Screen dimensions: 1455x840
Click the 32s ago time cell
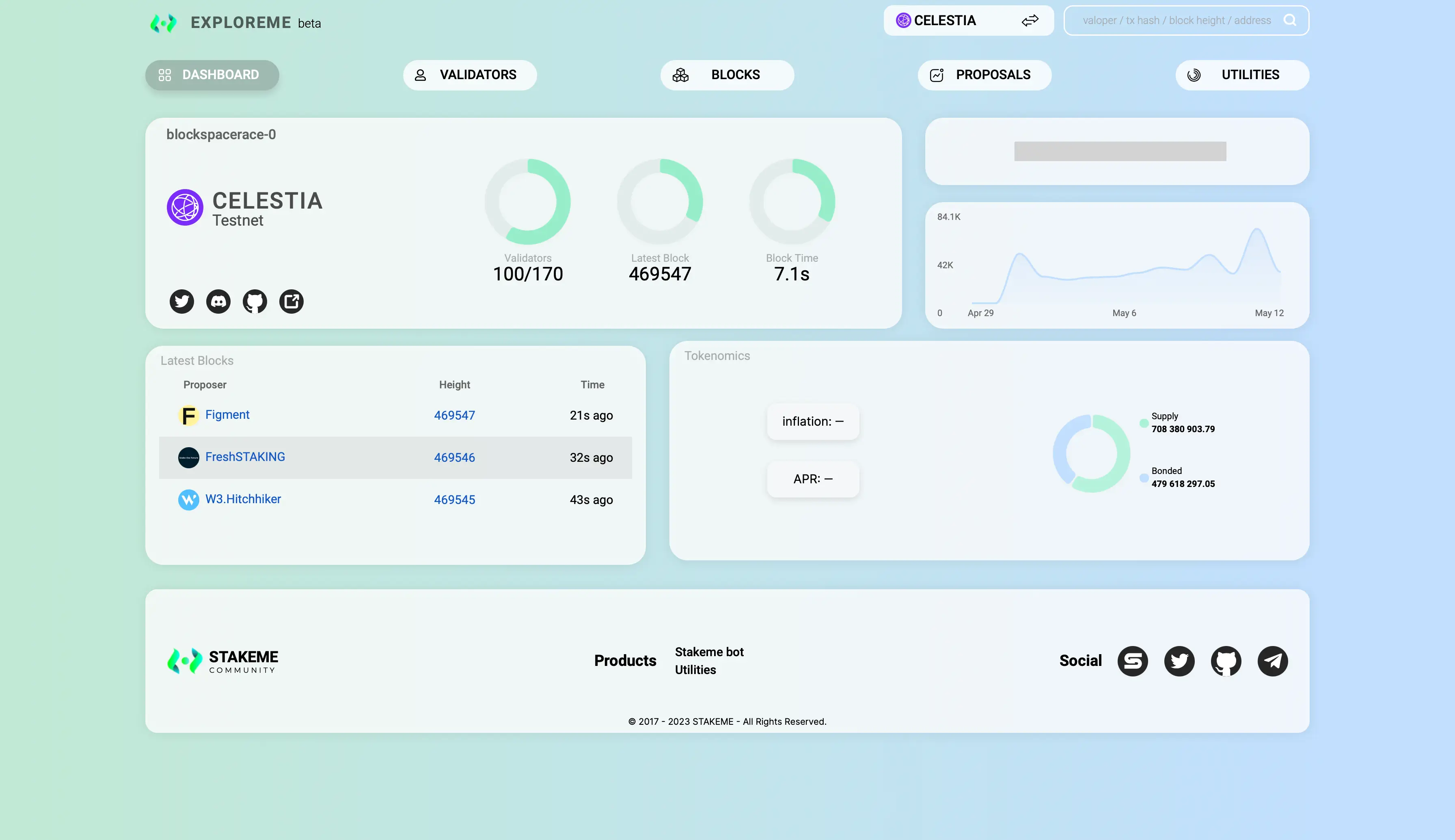point(591,457)
